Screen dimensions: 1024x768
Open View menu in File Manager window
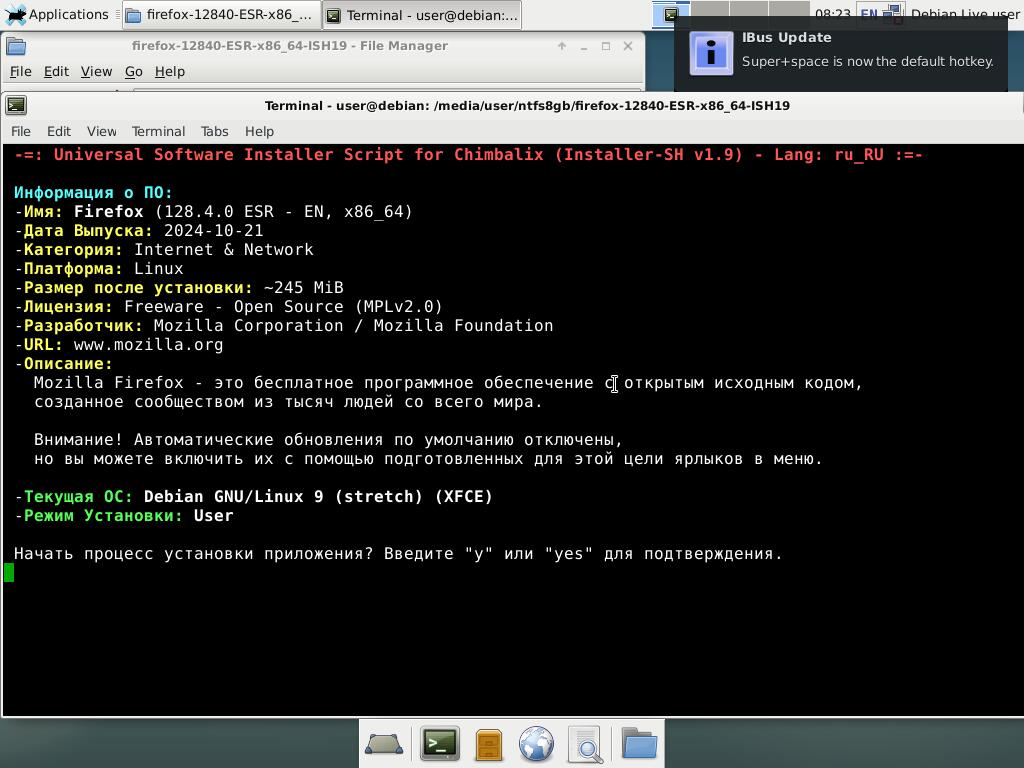pos(96,71)
